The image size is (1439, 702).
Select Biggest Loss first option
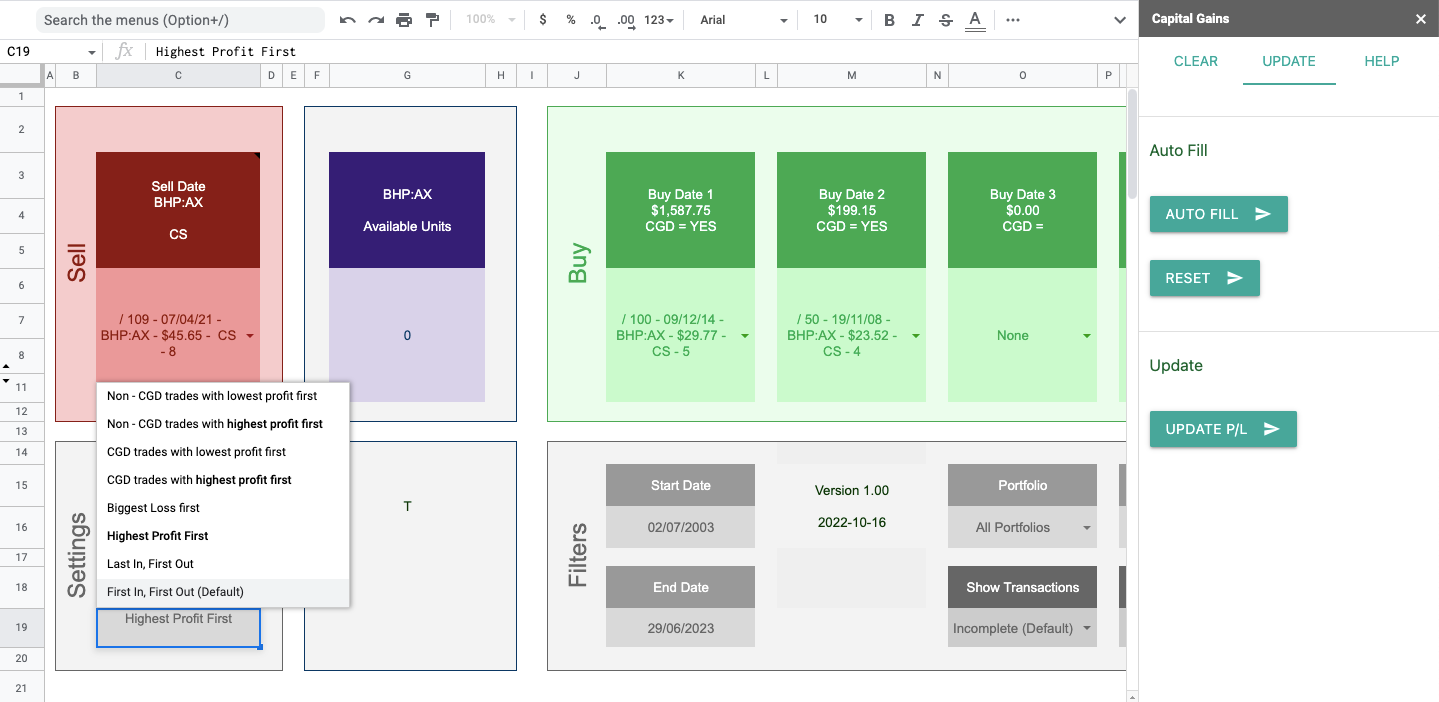pos(153,508)
